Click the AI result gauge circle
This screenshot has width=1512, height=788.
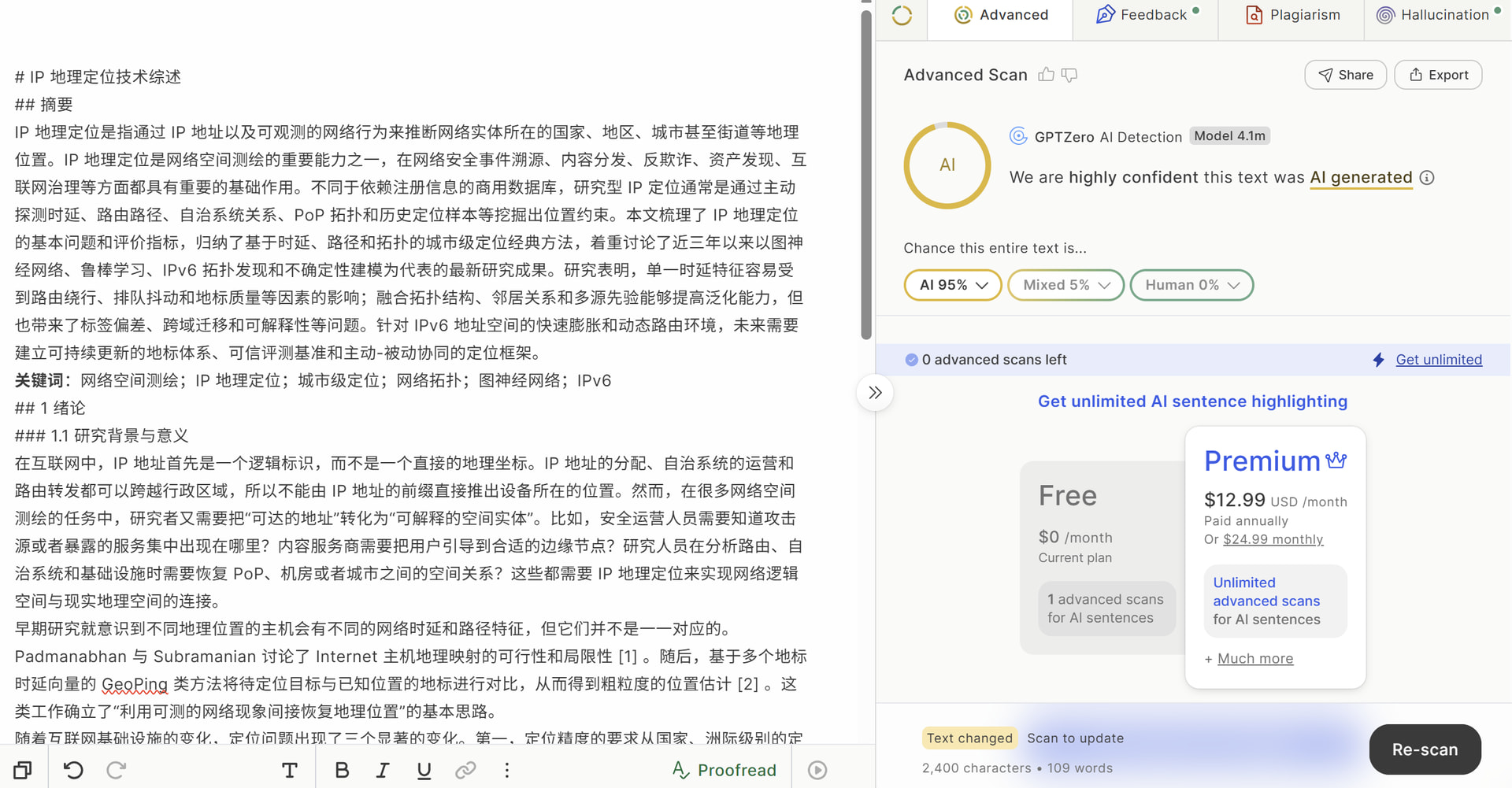[947, 165]
